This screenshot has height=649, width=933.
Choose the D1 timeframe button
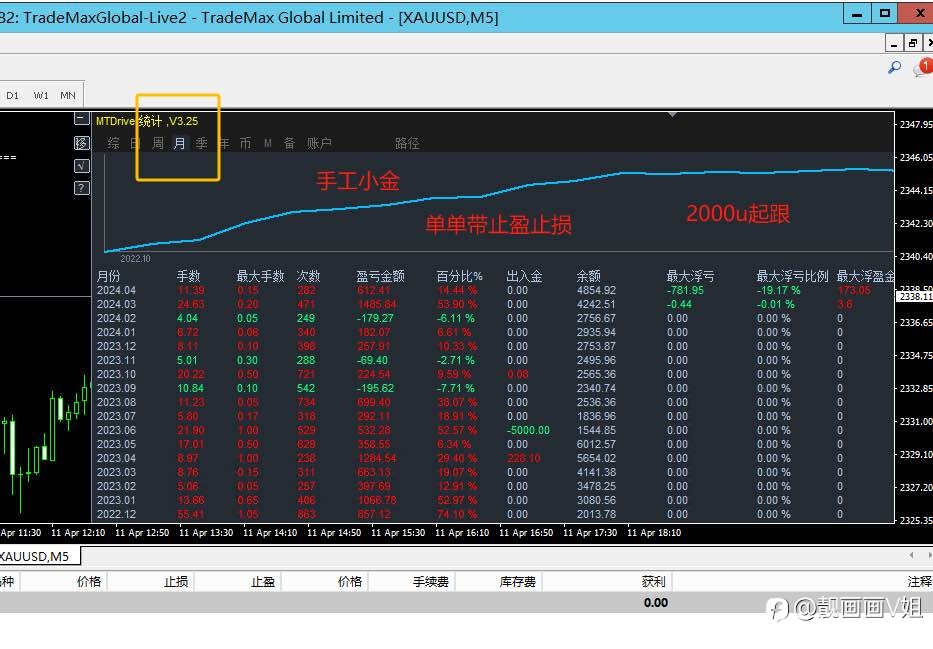tap(12, 95)
